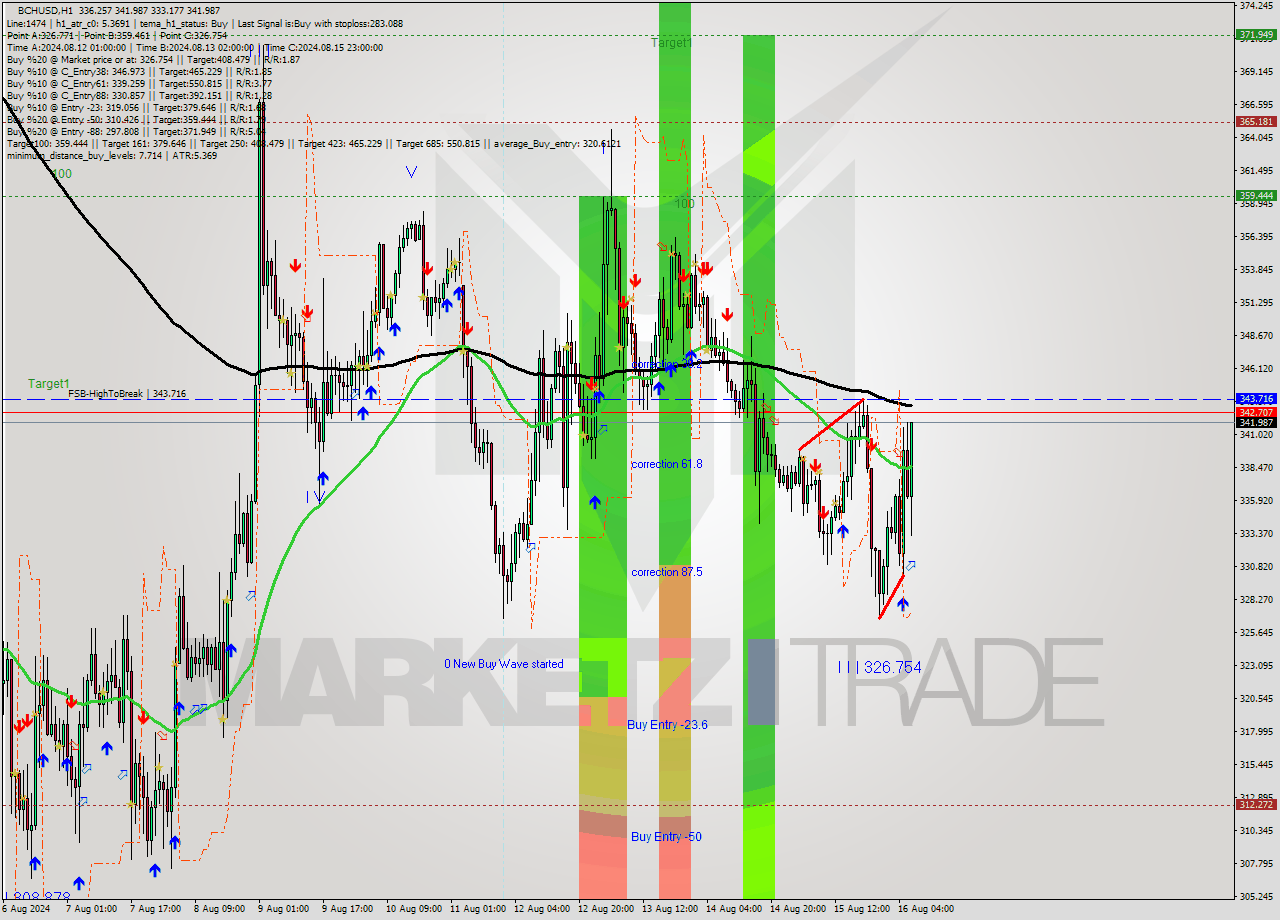Image resolution: width=1280 pixels, height=920 pixels.
Task: Click the 'I V' wave label near 9 Aug 17:00
Action: [316, 496]
